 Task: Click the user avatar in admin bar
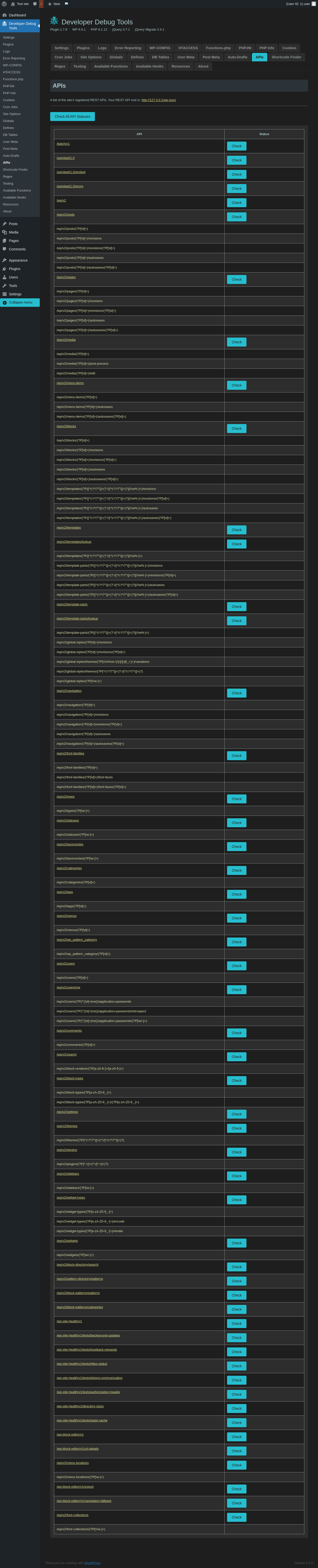click(314, 4)
